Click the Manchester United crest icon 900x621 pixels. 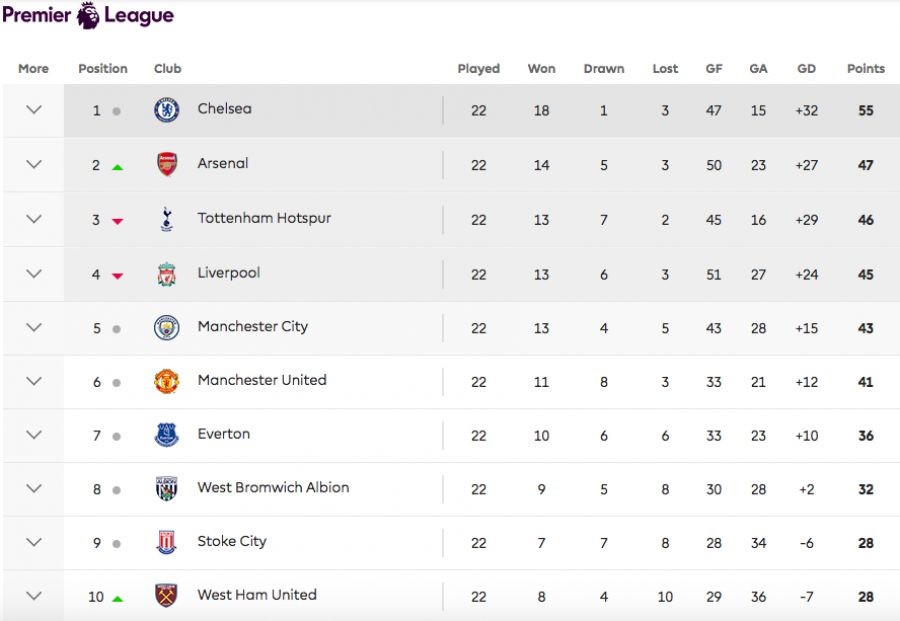[167, 381]
